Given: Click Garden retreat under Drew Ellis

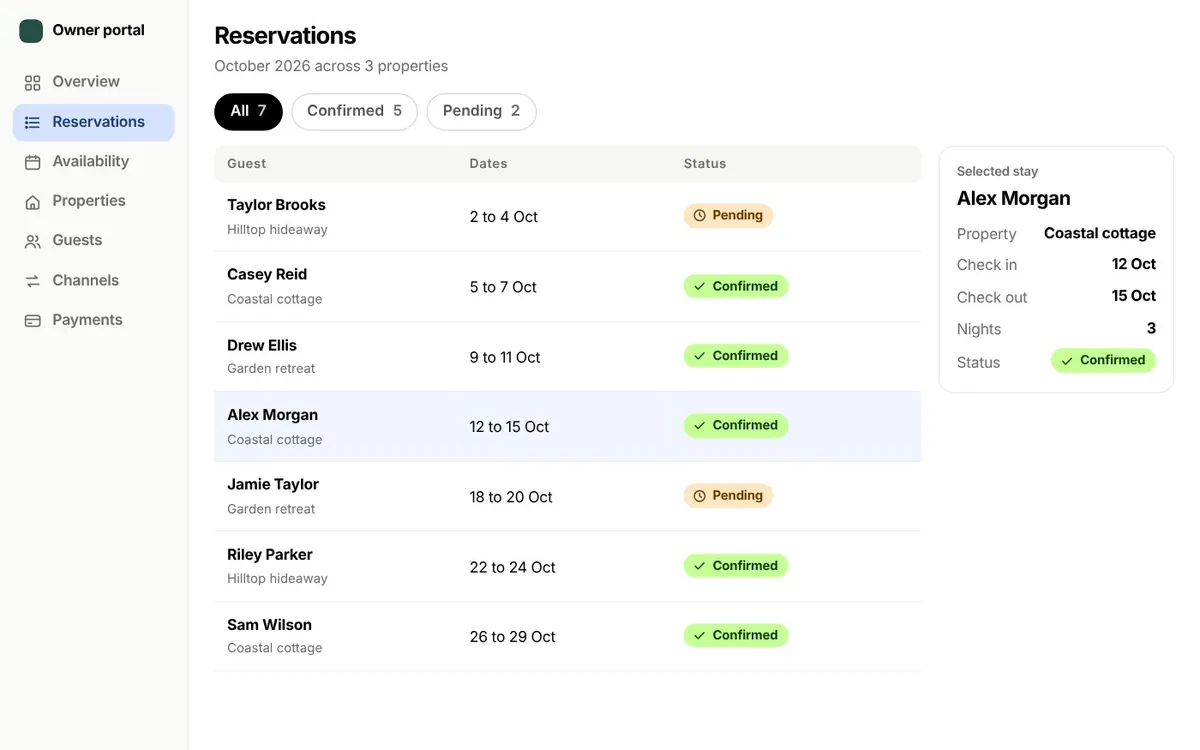Looking at the screenshot, I should point(271,369).
